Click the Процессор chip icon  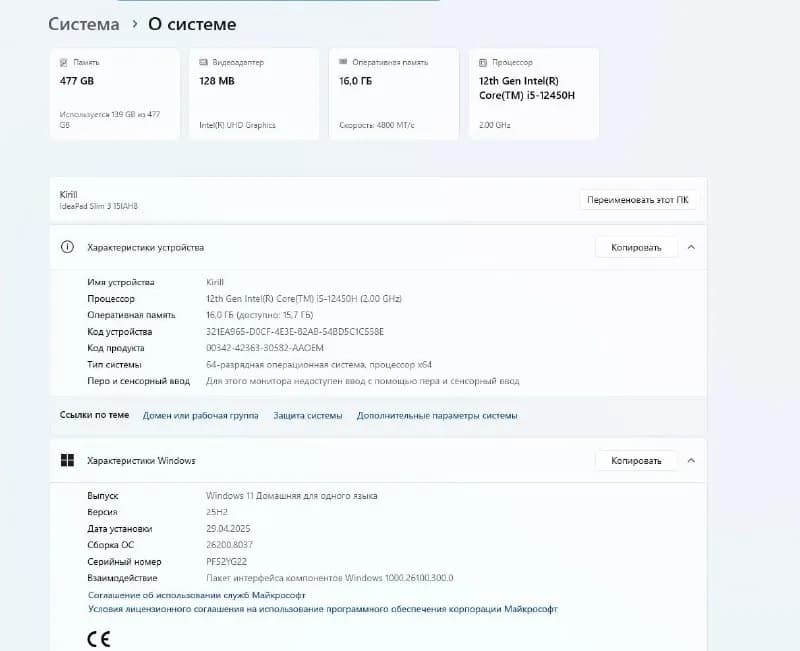(483, 62)
